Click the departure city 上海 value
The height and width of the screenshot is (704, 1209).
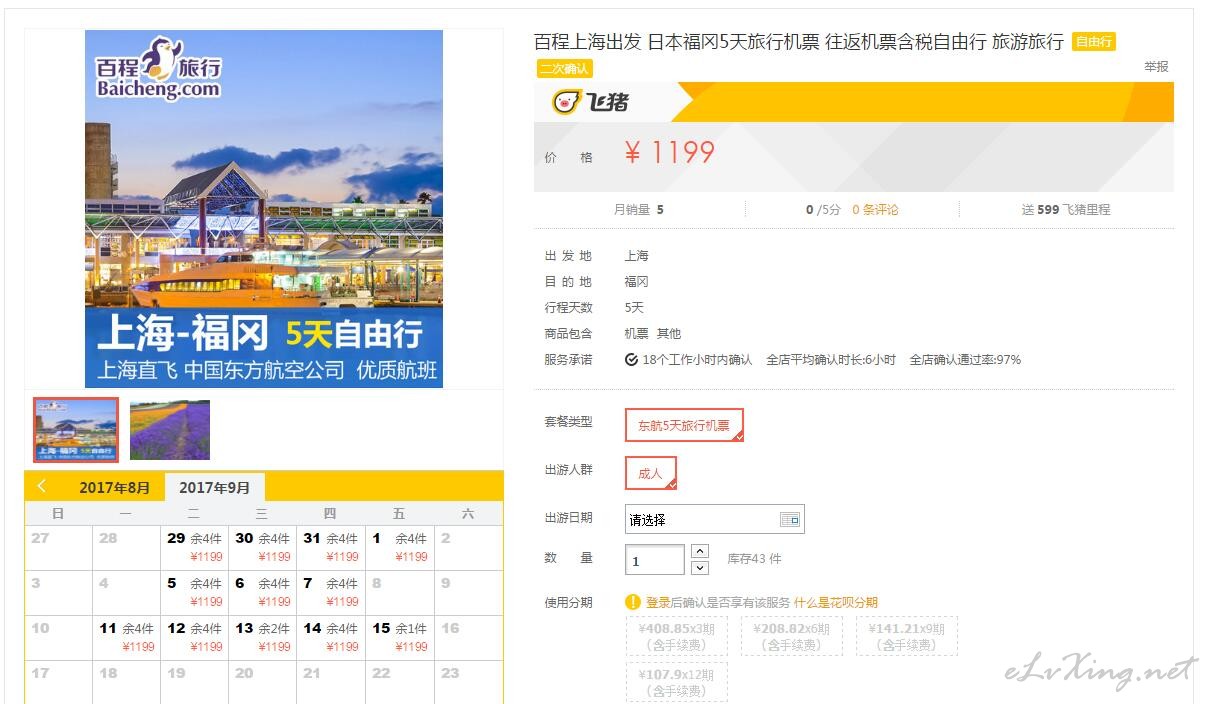(637, 256)
